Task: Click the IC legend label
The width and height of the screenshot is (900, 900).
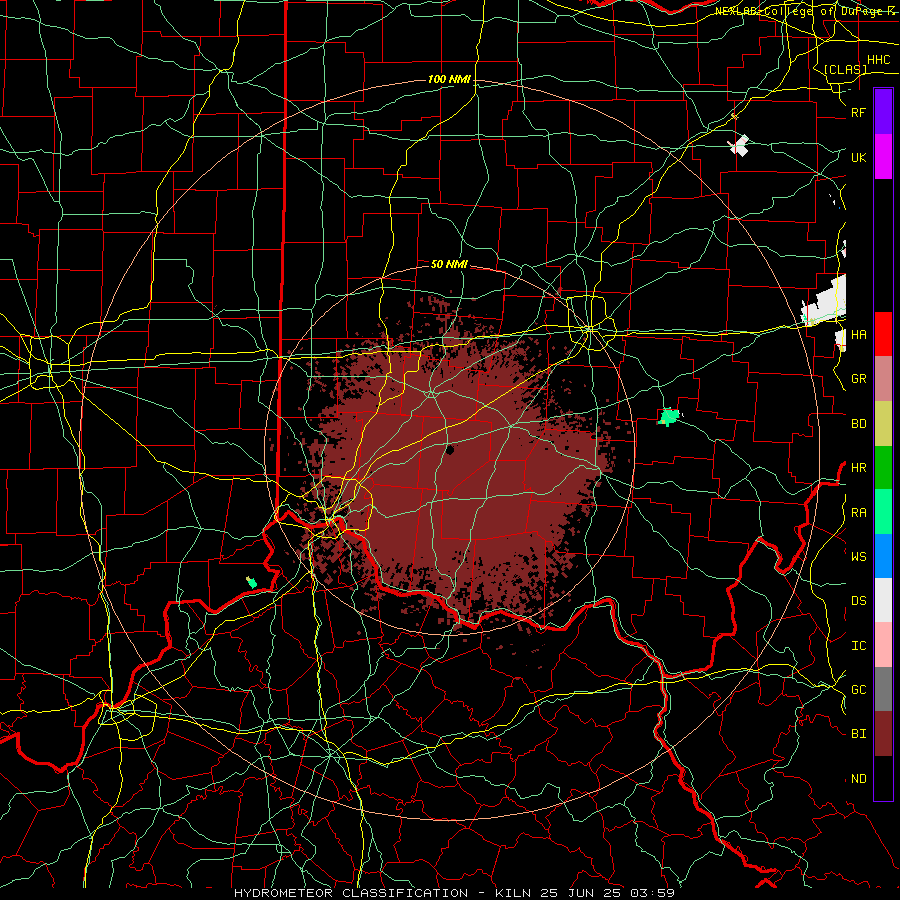Action: (x=858, y=646)
